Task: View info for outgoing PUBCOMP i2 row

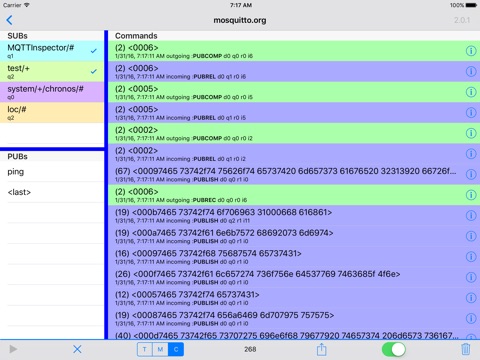Action: [x=471, y=133]
